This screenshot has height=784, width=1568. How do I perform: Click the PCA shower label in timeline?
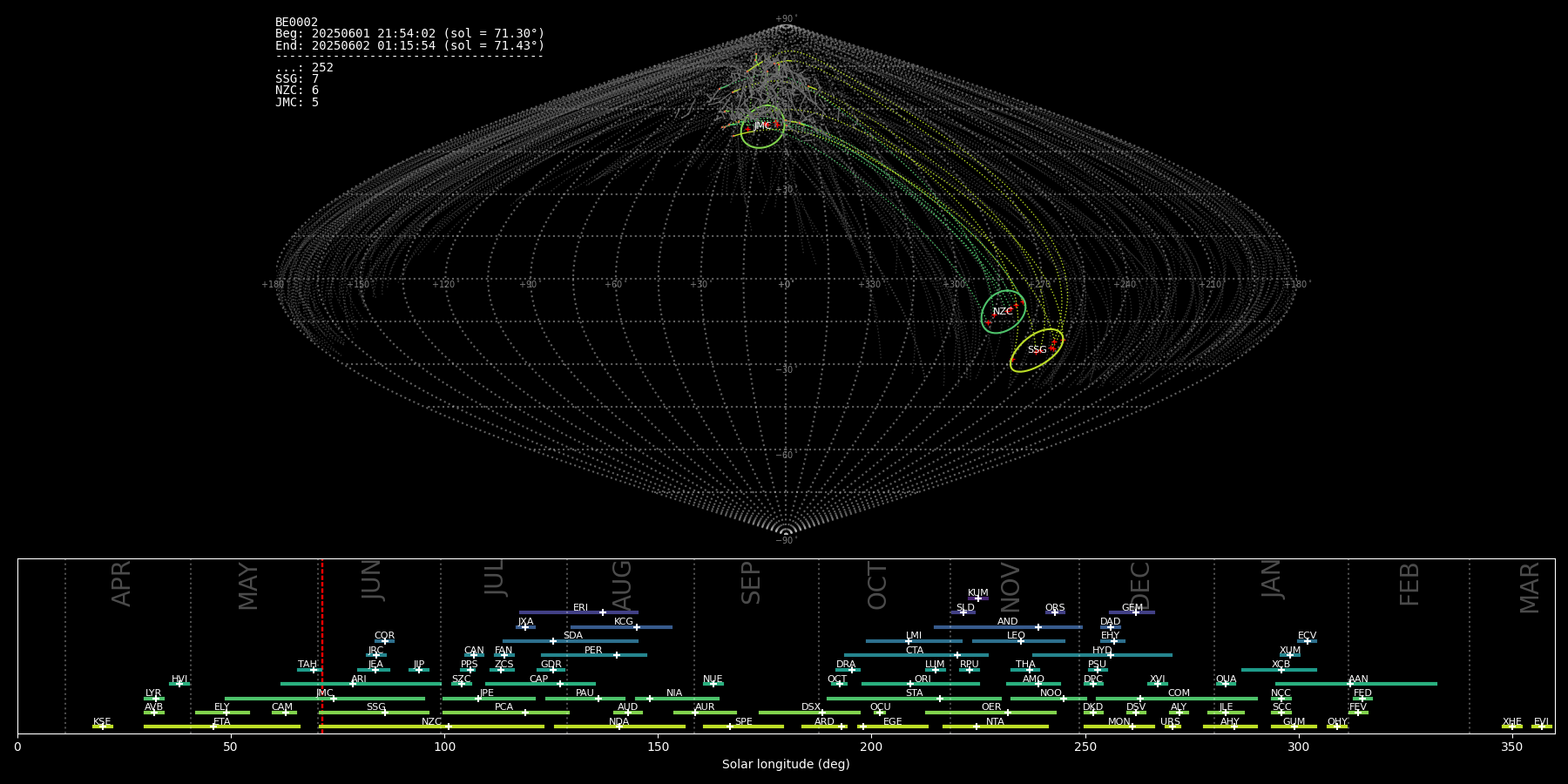(x=504, y=707)
